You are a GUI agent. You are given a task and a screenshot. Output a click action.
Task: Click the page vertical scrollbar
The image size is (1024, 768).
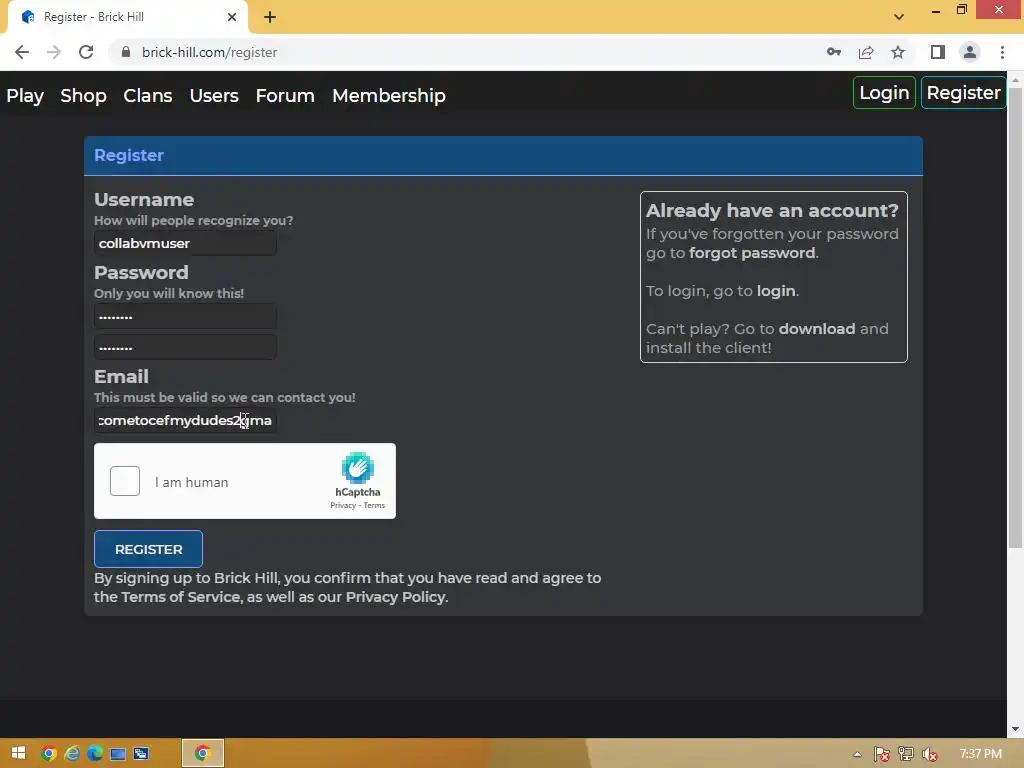(x=1015, y=317)
